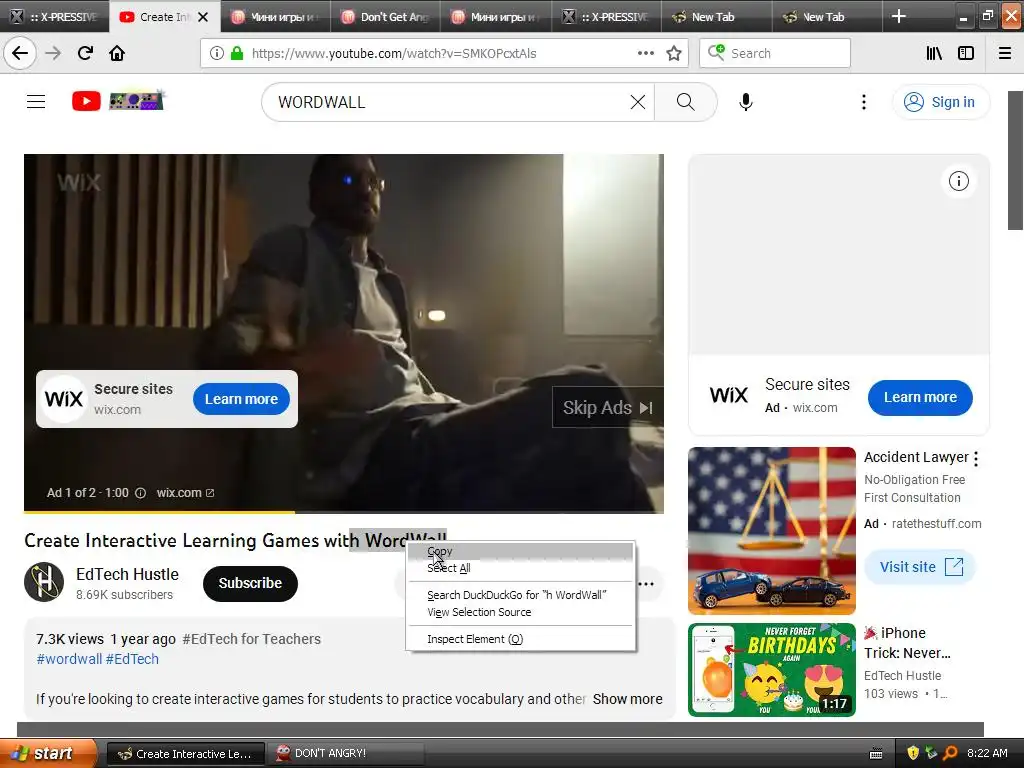Screen dimensions: 1024x768
Task: Search DuckDuckGo for selected text
Action: pos(520,595)
